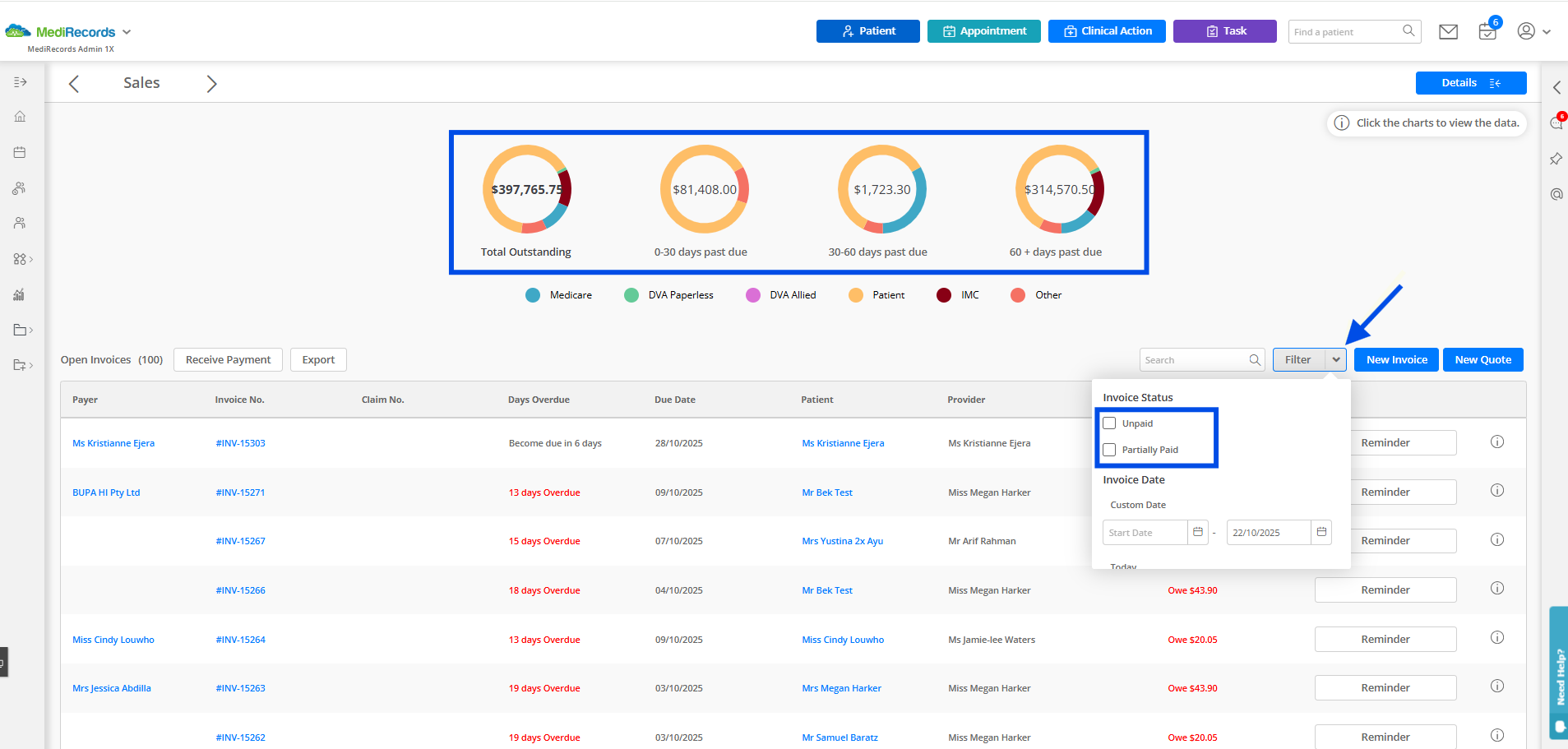Enable the Partially Paid checkbox
Viewport: 1568px width, 749px height.
tap(1109, 450)
